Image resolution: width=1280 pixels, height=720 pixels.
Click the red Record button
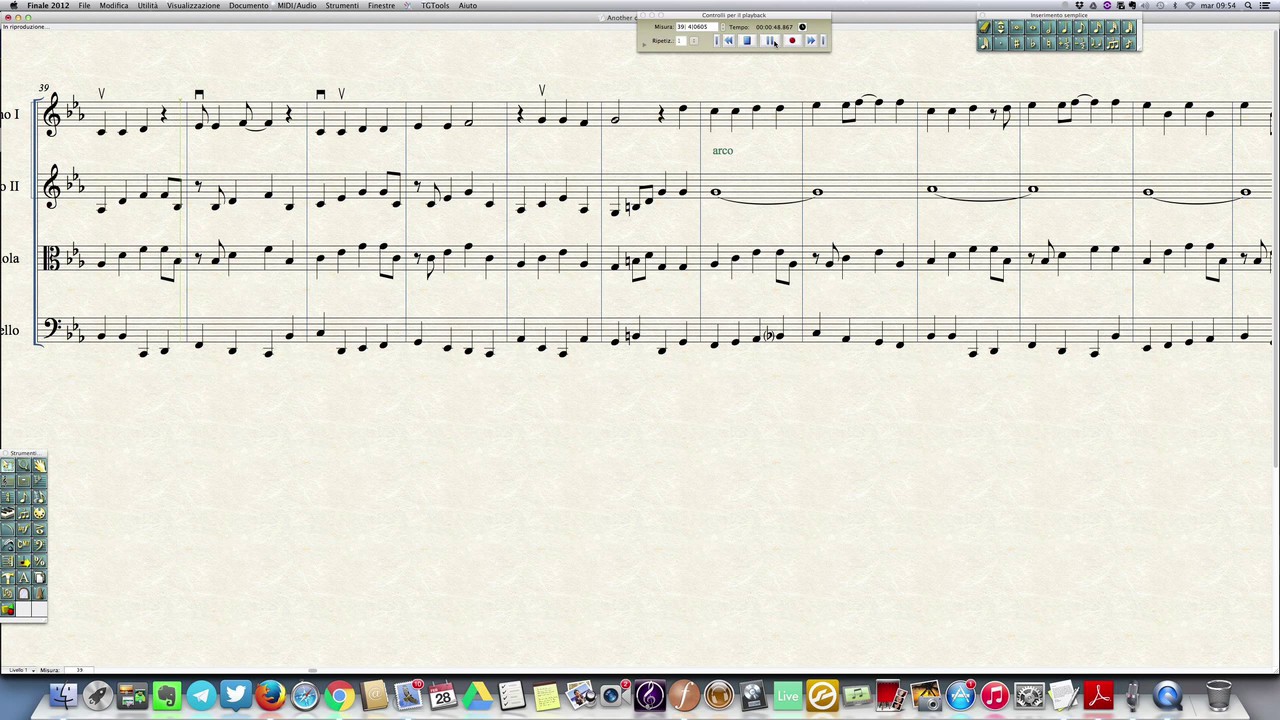(x=792, y=40)
